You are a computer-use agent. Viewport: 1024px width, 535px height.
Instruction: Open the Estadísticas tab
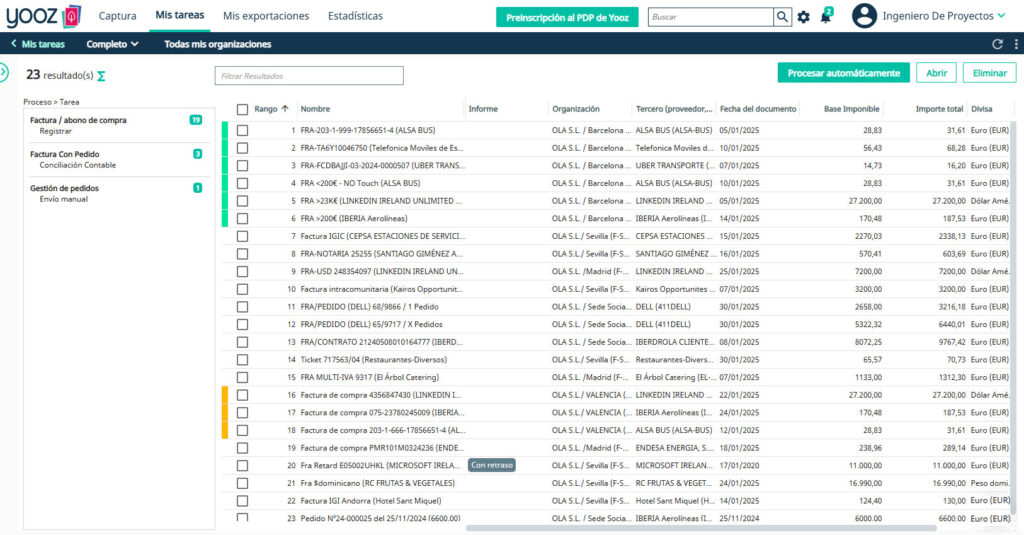[355, 16]
